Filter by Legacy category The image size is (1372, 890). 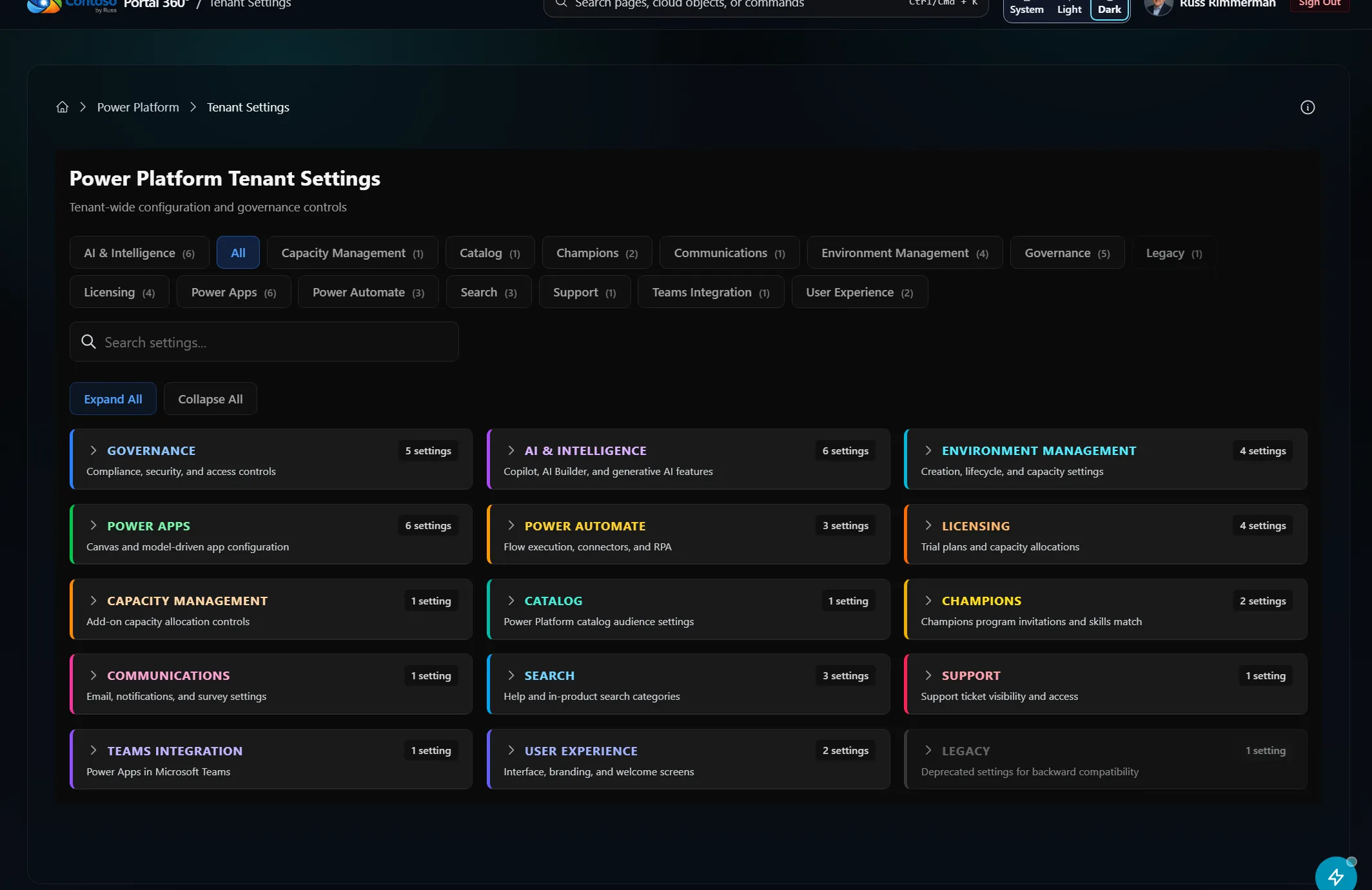(1174, 253)
